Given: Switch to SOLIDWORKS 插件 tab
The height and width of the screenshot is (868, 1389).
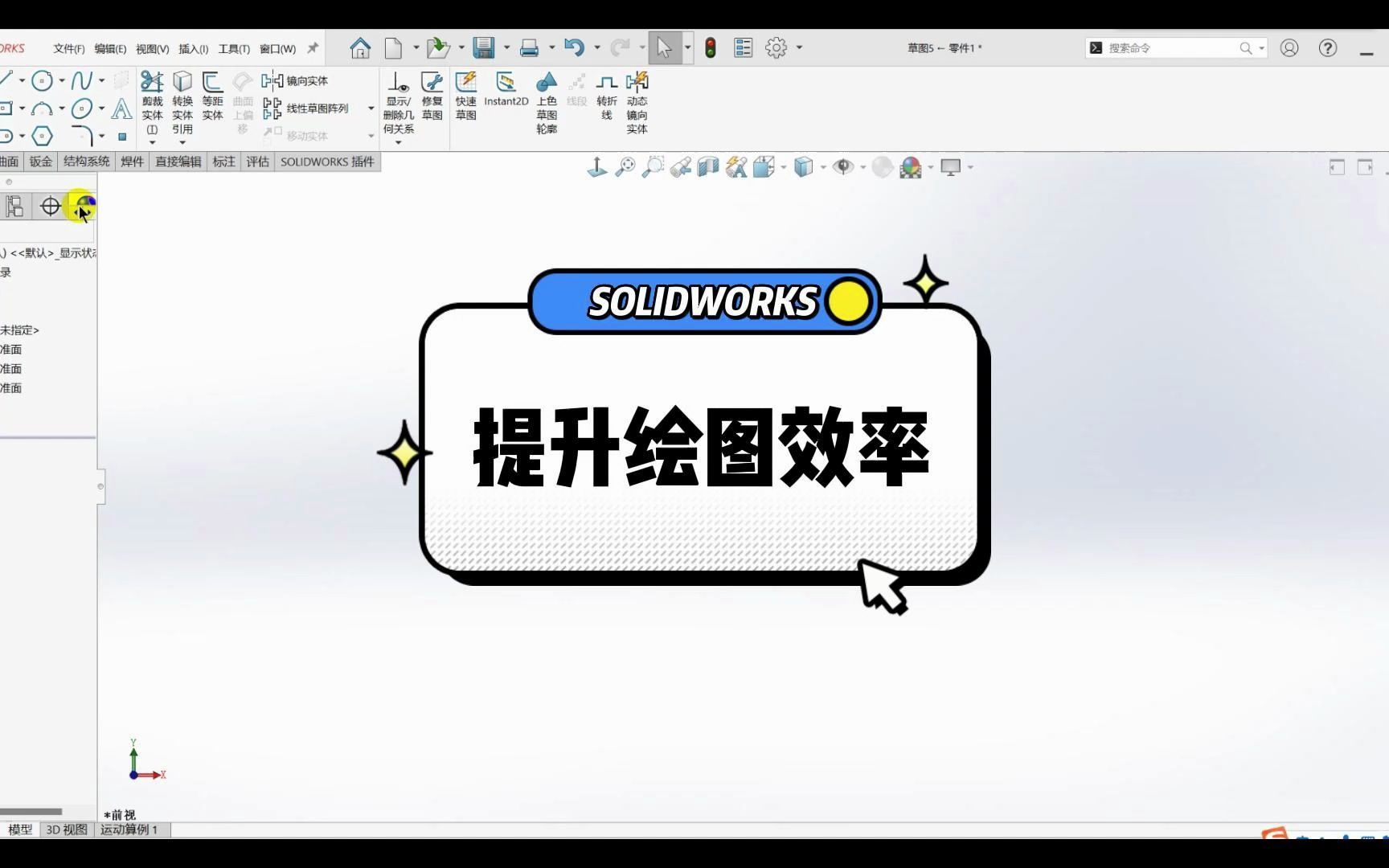Looking at the screenshot, I should (x=327, y=162).
